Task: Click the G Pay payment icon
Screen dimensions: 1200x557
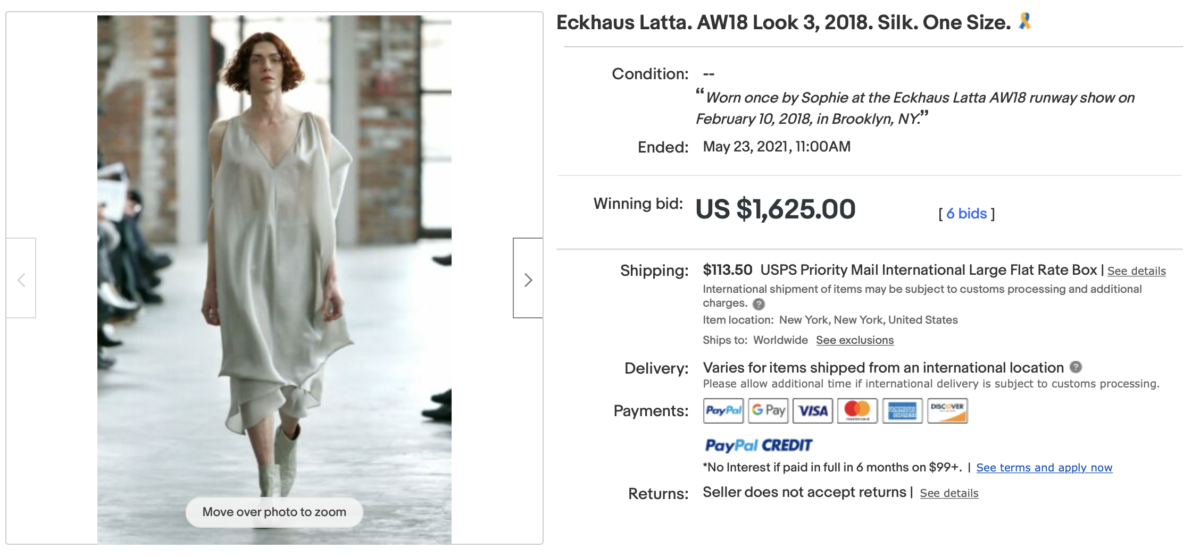Action: click(768, 410)
